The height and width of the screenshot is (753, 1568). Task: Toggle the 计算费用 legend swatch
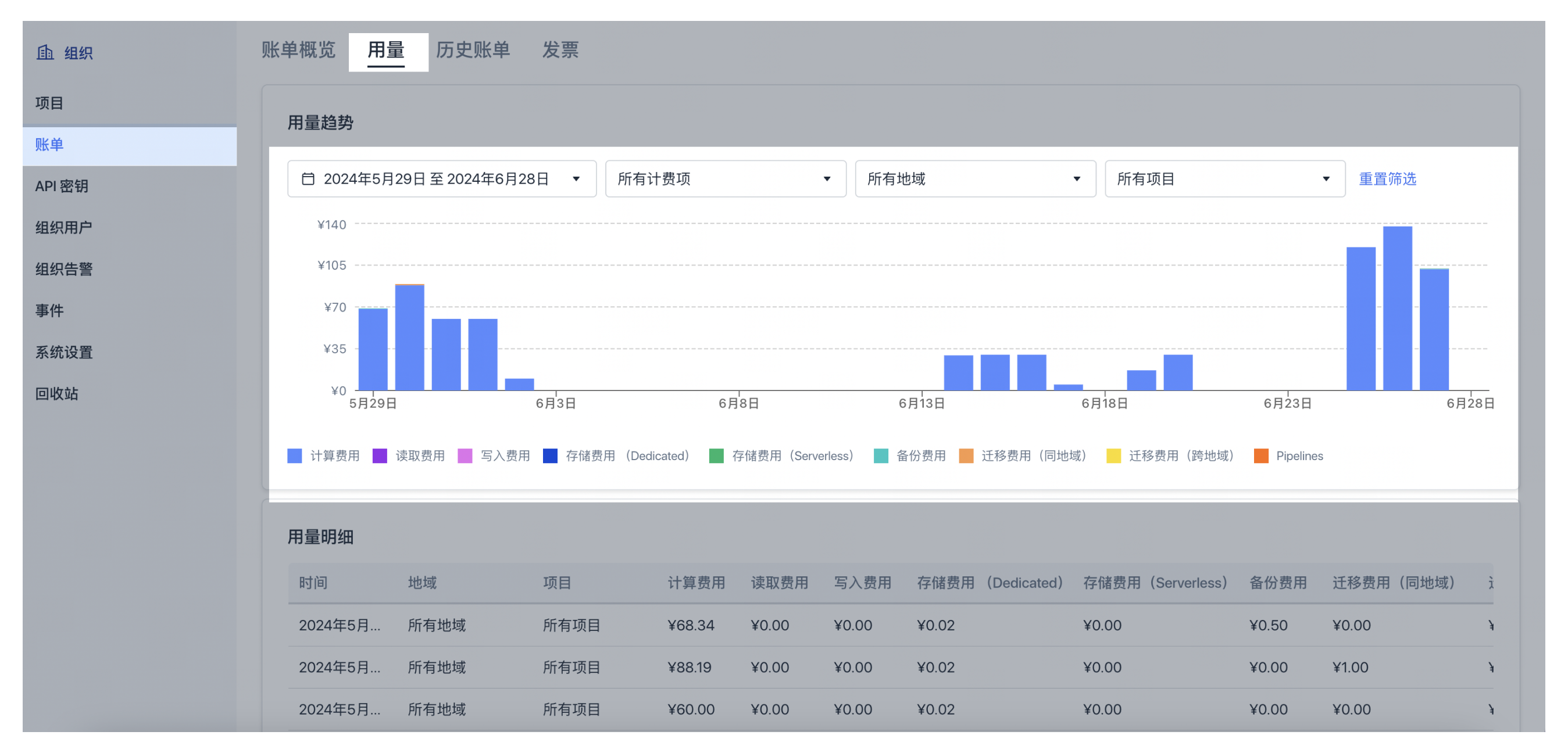pos(295,456)
